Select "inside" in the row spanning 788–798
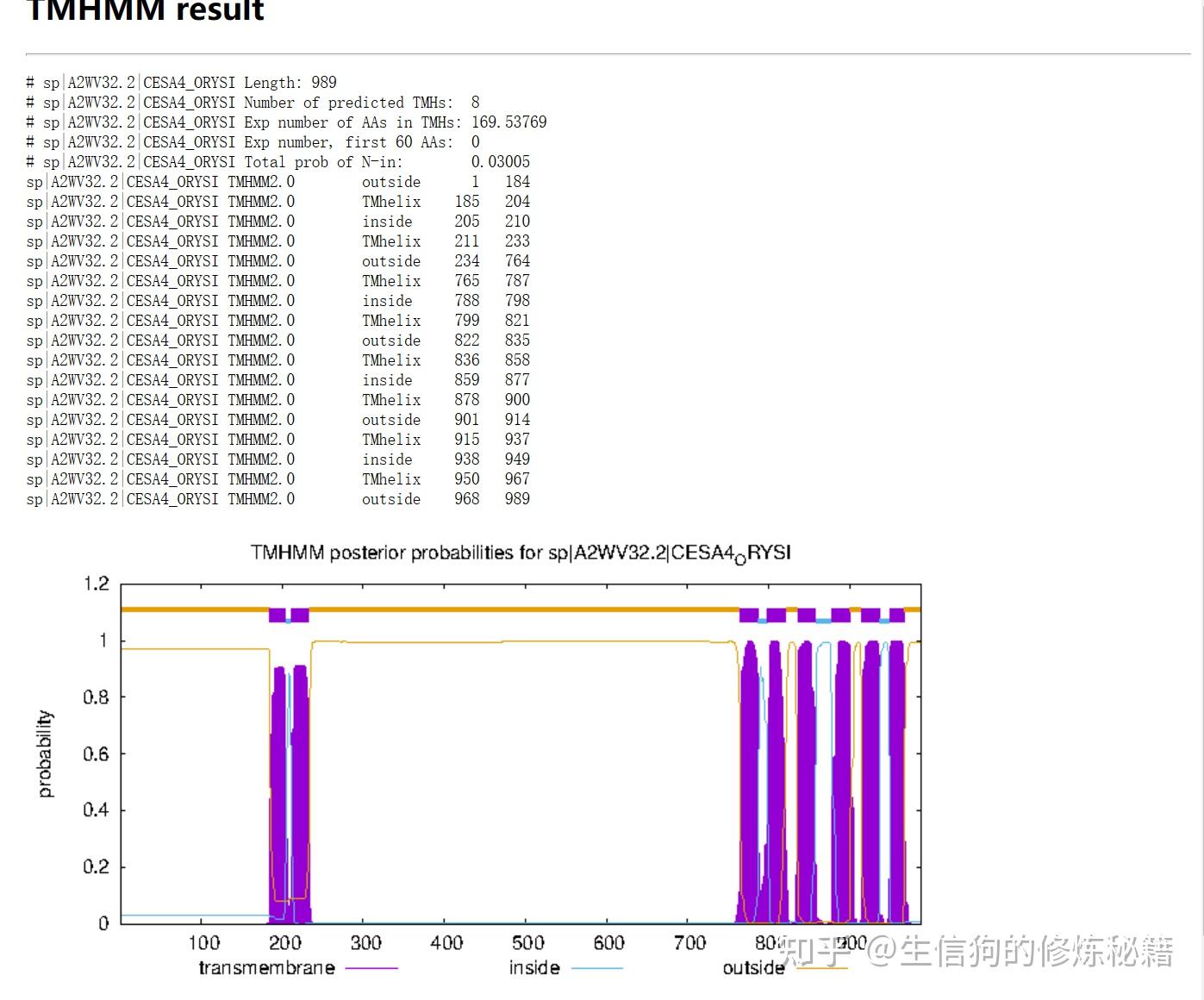Screen dimensions: 1204x1000 pyautogui.click(x=387, y=301)
